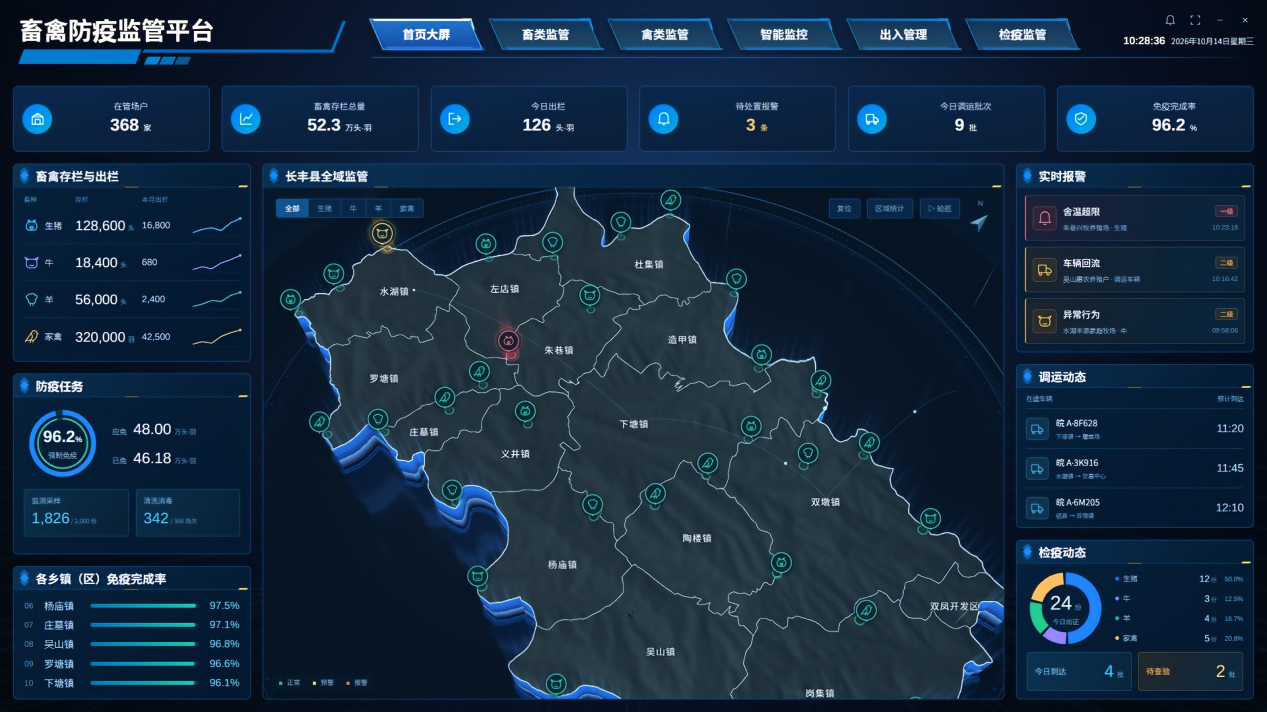Open the 出入管理 tab
This screenshot has height=712, width=1267.
[x=903, y=34]
